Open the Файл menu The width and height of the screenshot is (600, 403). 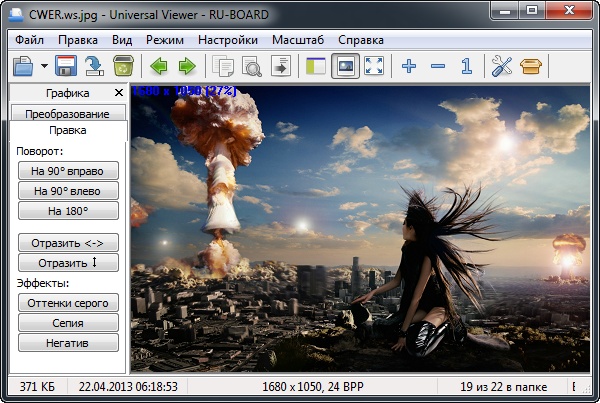(29, 40)
